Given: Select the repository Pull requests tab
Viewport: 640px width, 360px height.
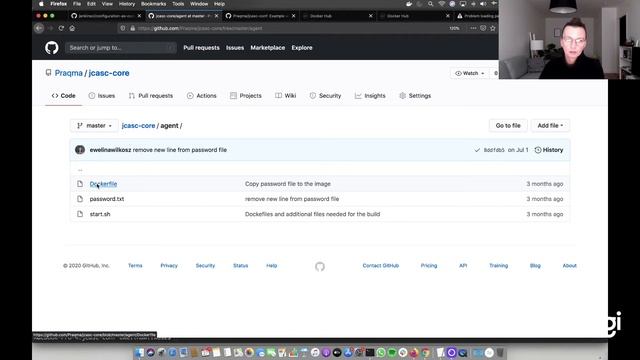Looking at the screenshot, I should [151, 96].
